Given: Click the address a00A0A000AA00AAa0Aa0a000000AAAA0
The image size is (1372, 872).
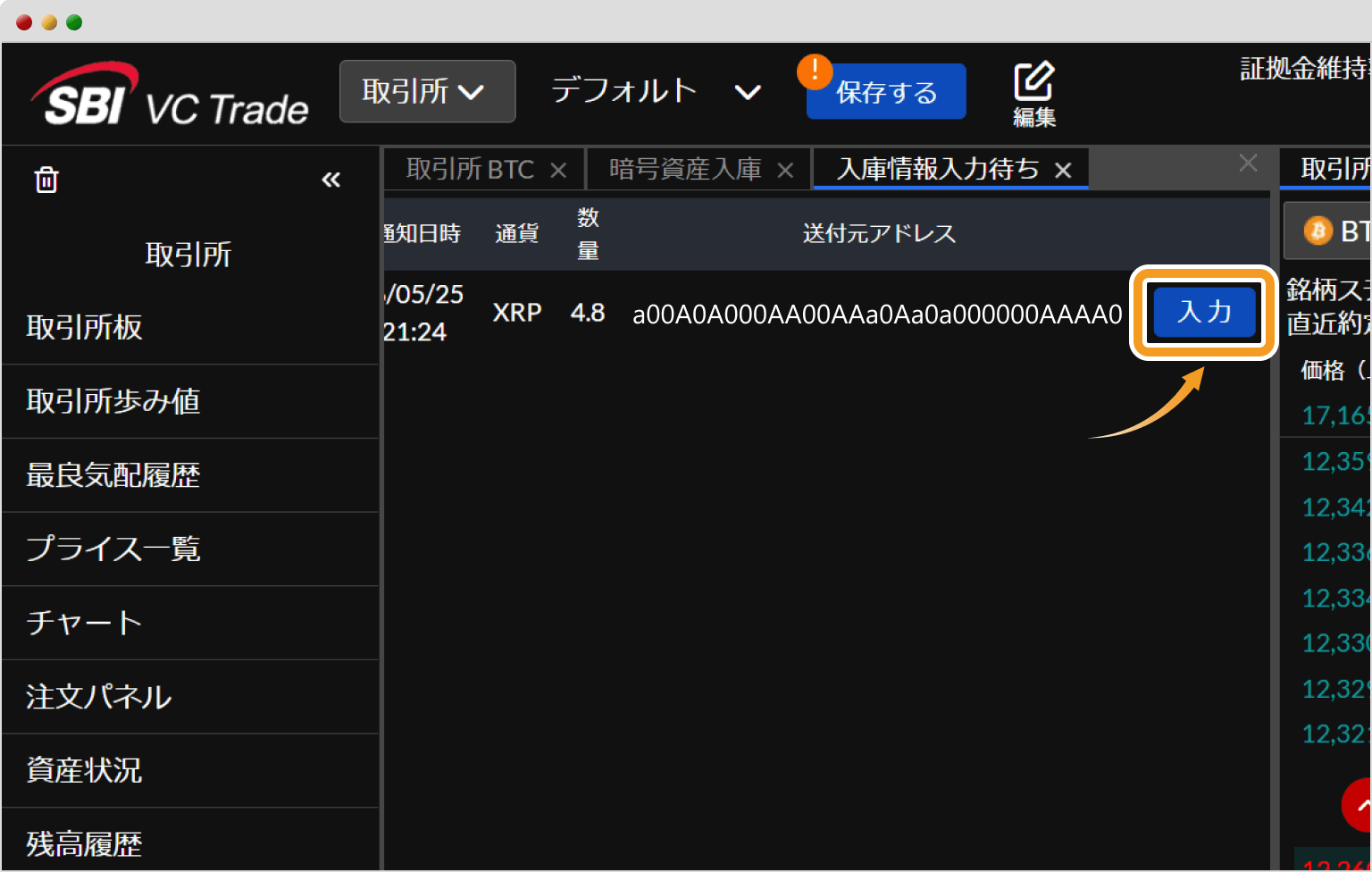Looking at the screenshot, I should pos(877,314).
